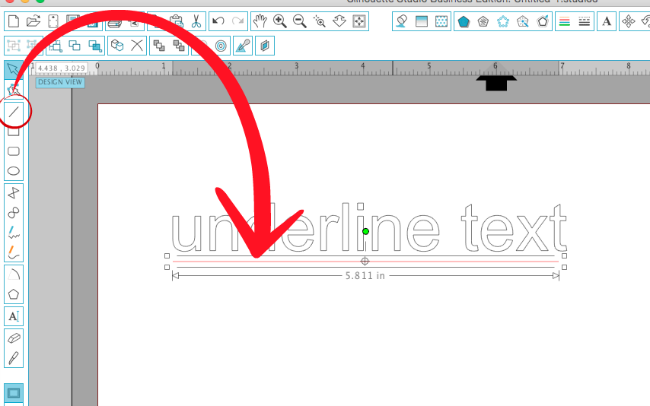This screenshot has width=650, height=406.
Task: Click the 5.811 in width measurement
Action: pos(365,276)
